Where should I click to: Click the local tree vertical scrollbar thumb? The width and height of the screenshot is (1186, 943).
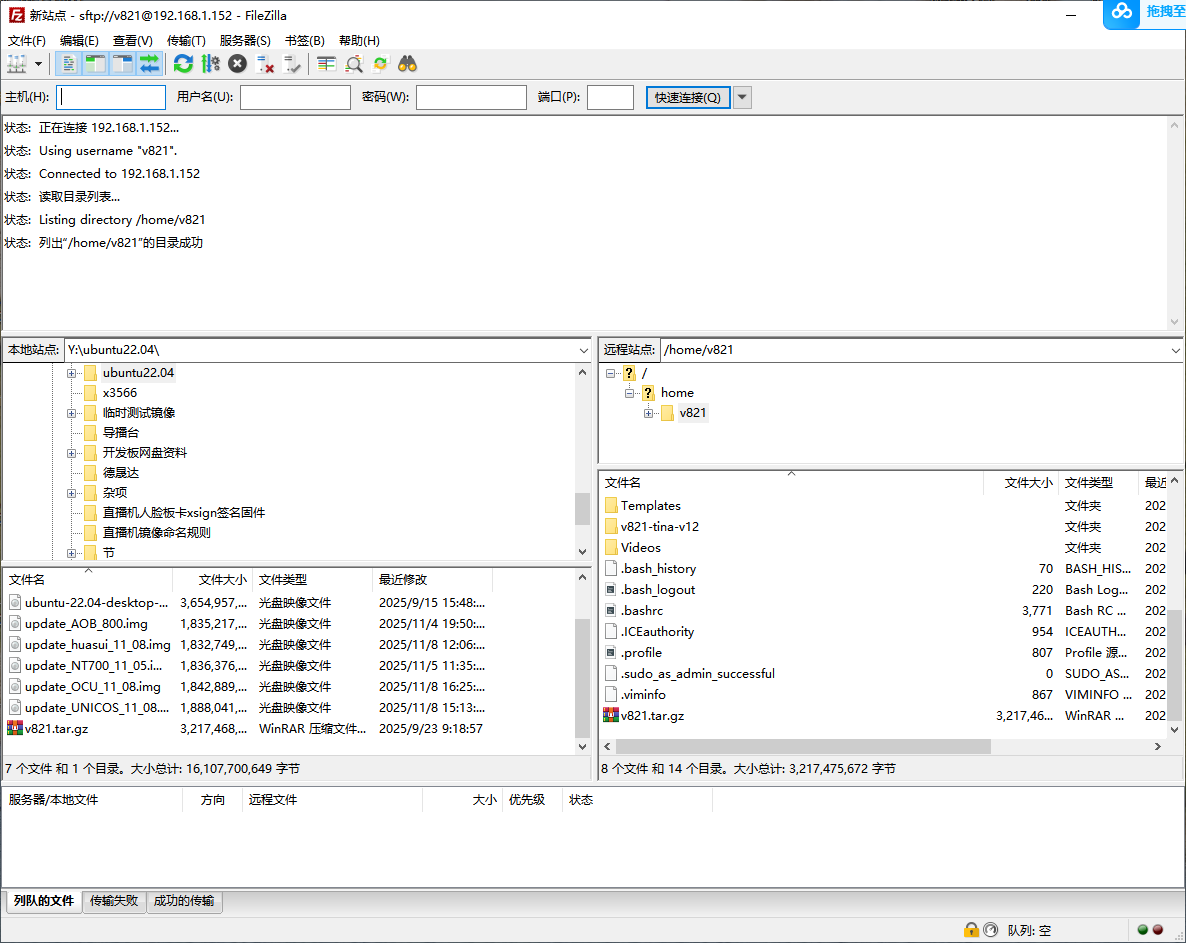pos(582,509)
